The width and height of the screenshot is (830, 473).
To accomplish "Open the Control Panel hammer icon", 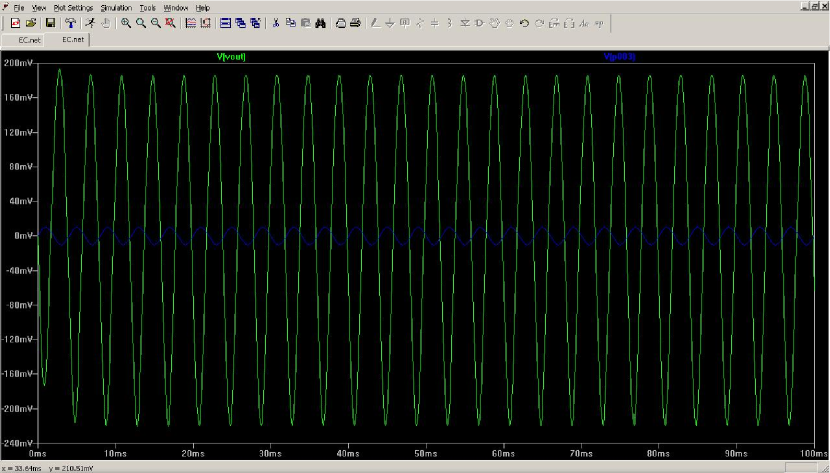I will [71, 22].
